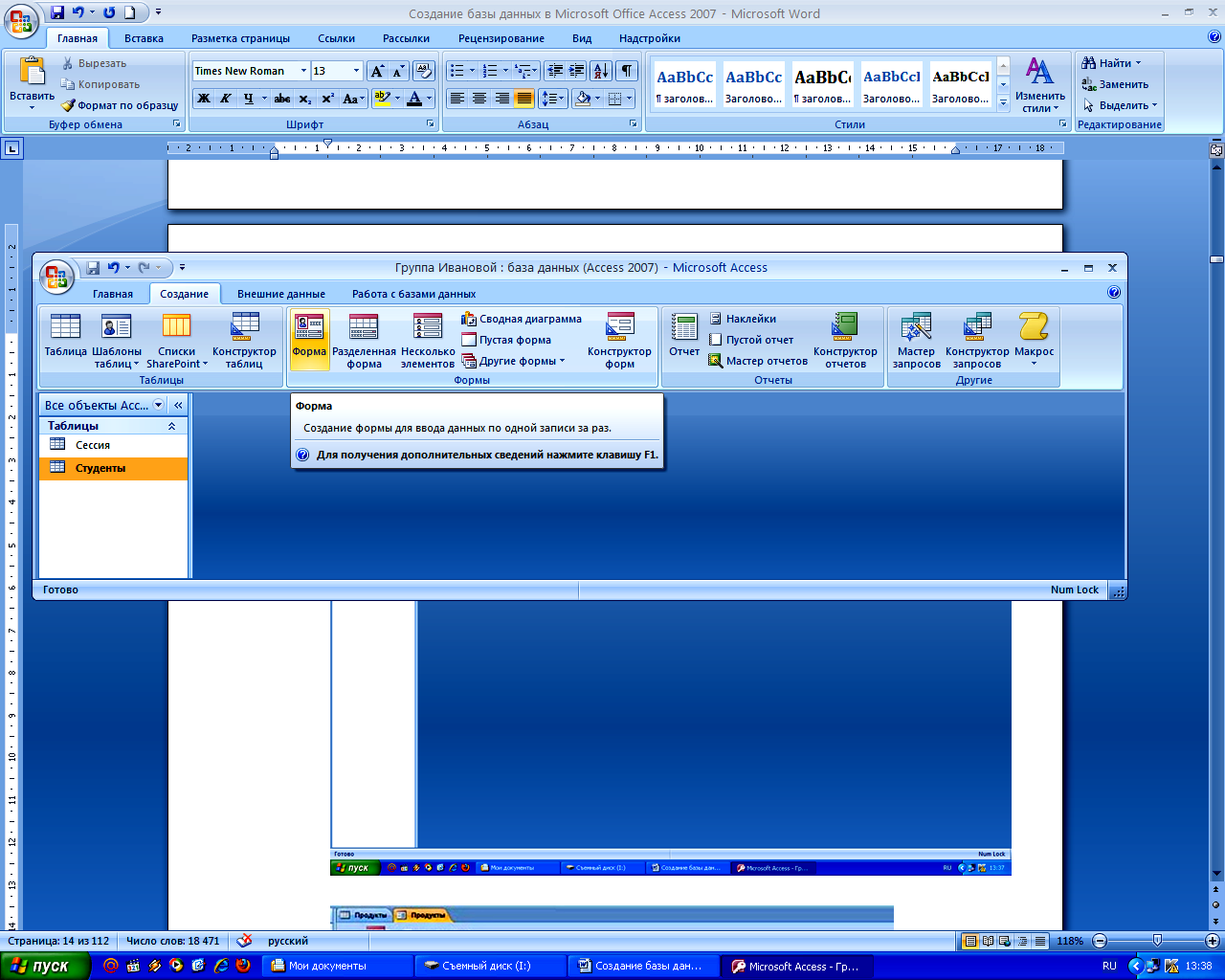Screen dimensions: 1225x980
Task: Align text left
Action: tap(457, 98)
